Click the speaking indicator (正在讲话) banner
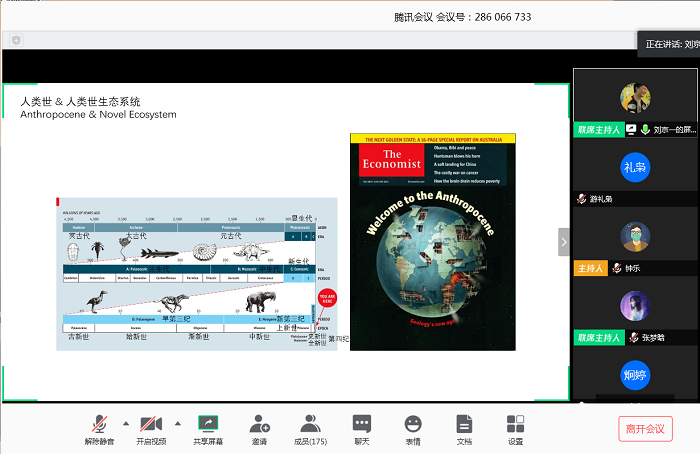This screenshot has width=700, height=454. click(x=669, y=44)
